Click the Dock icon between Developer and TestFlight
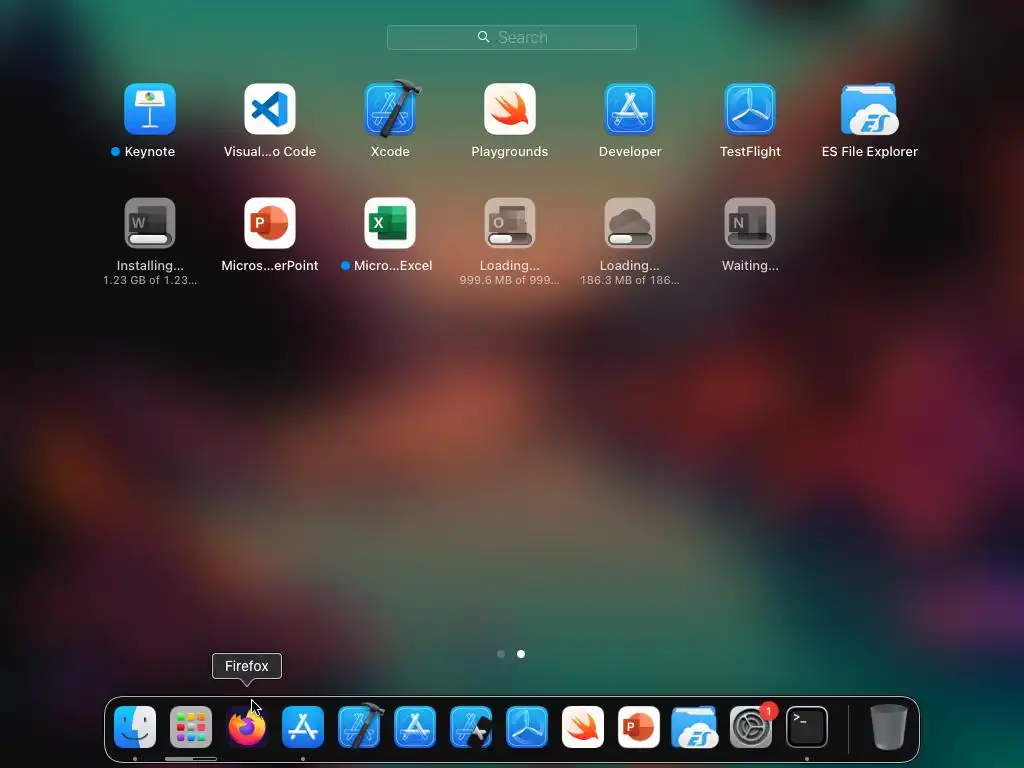 (471, 727)
